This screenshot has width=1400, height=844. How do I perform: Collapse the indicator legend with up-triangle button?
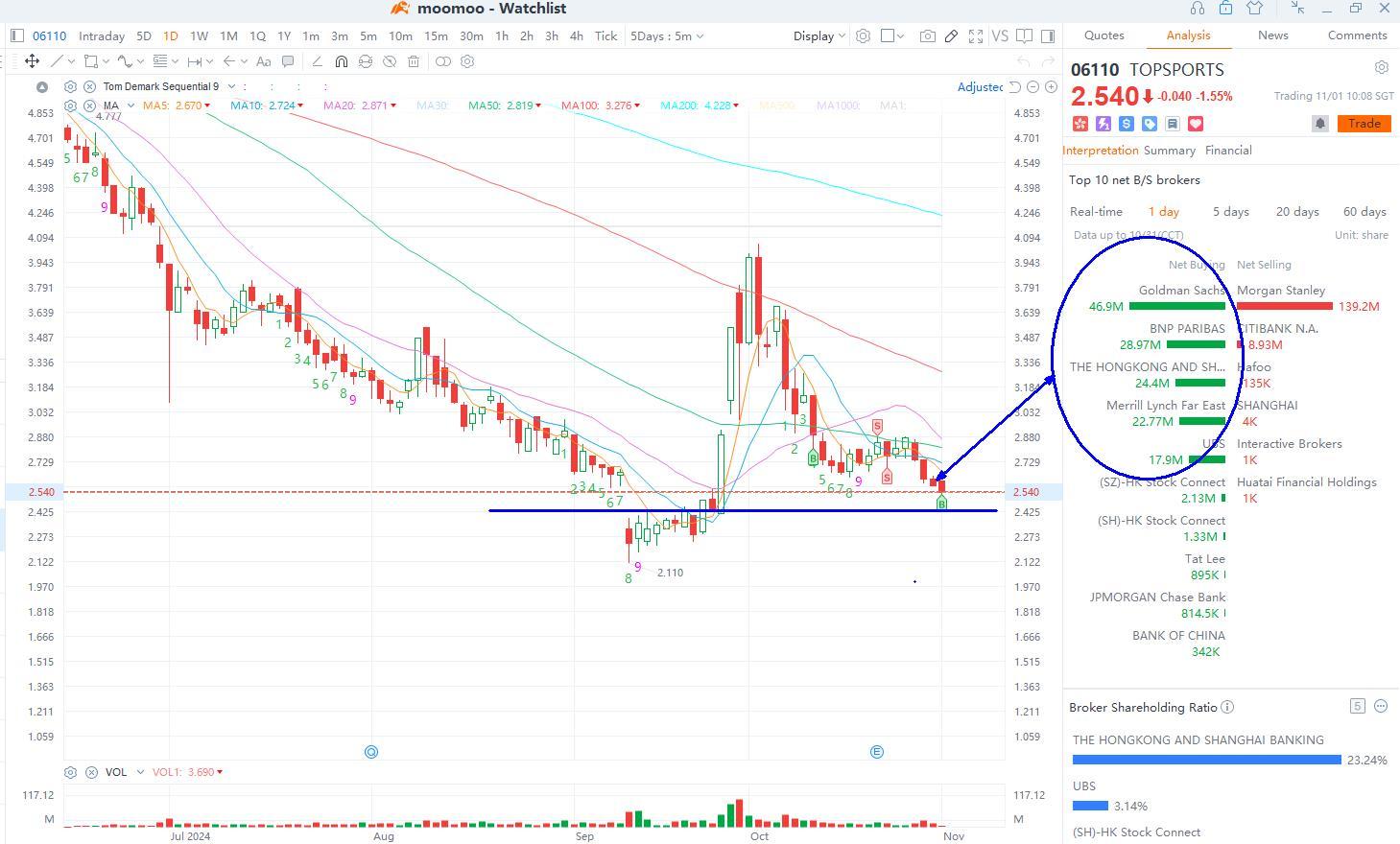coord(42,87)
